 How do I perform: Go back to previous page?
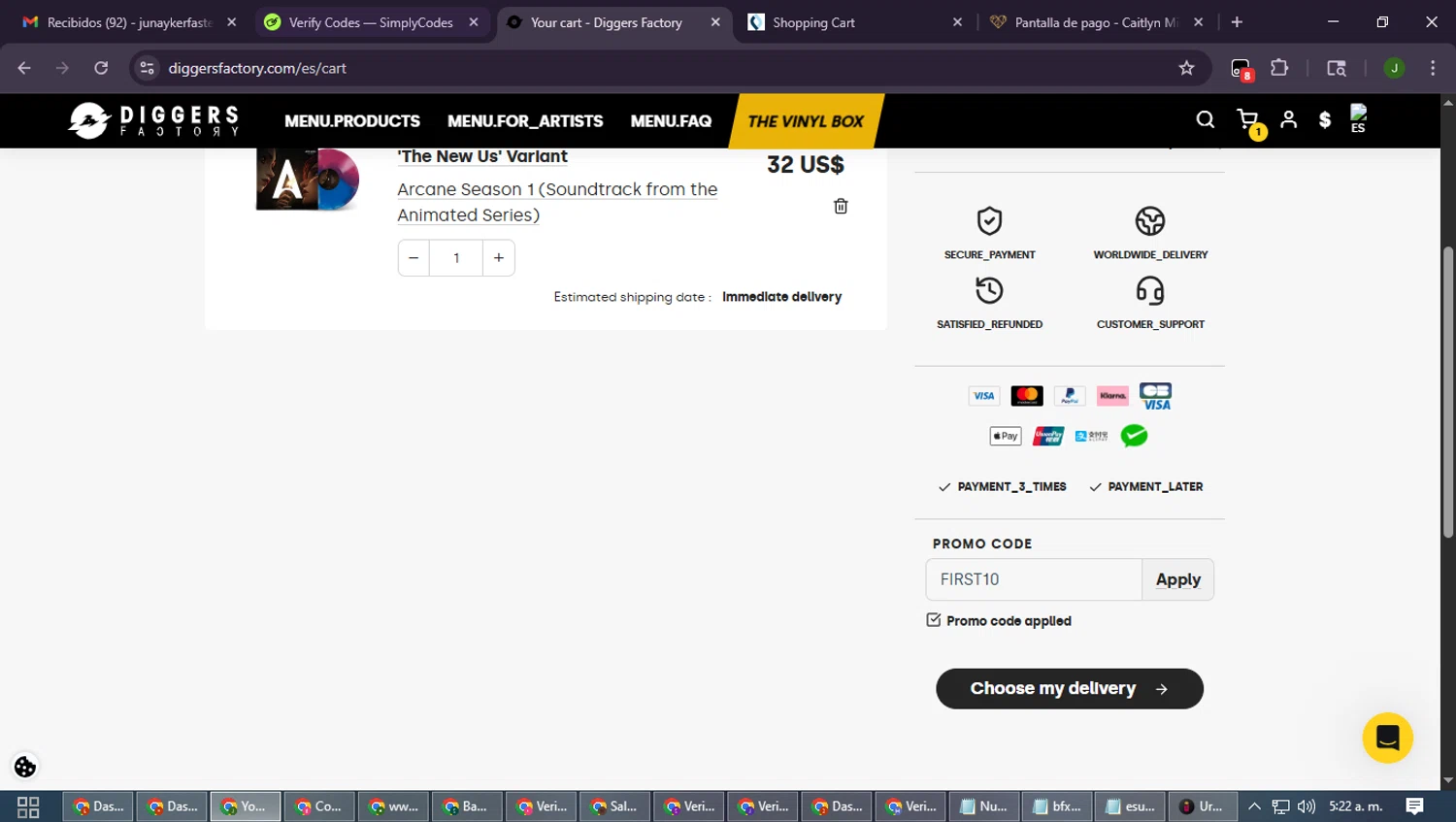(24, 68)
